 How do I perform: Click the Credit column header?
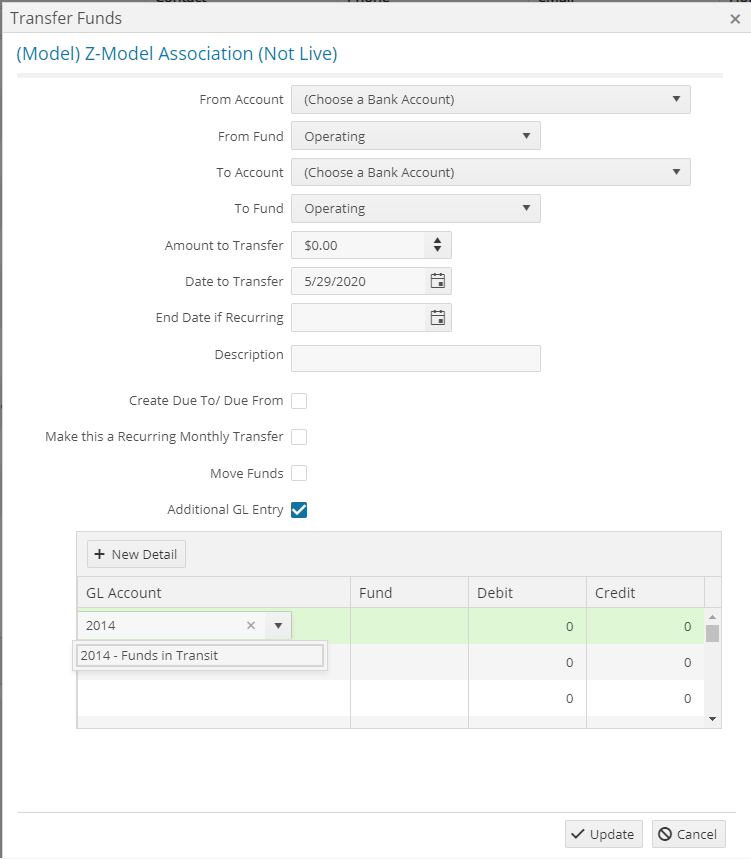click(x=645, y=593)
